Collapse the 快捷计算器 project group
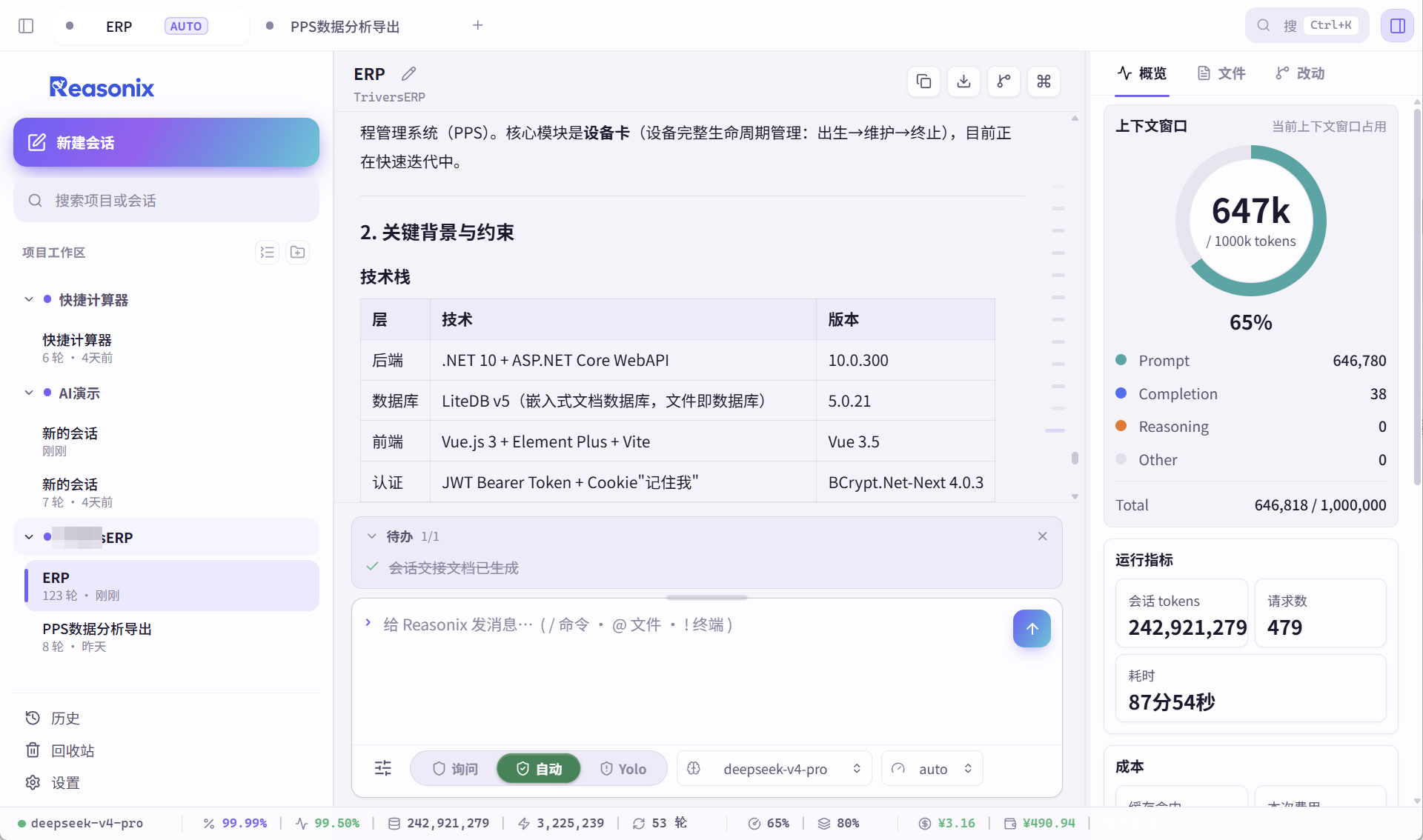 coord(29,299)
